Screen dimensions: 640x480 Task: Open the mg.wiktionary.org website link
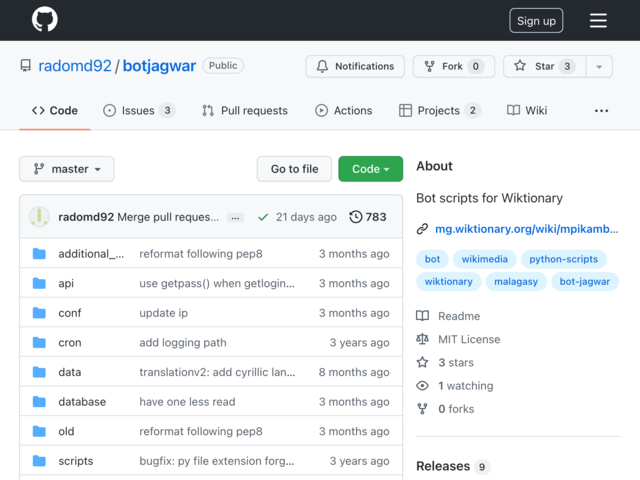click(527, 229)
